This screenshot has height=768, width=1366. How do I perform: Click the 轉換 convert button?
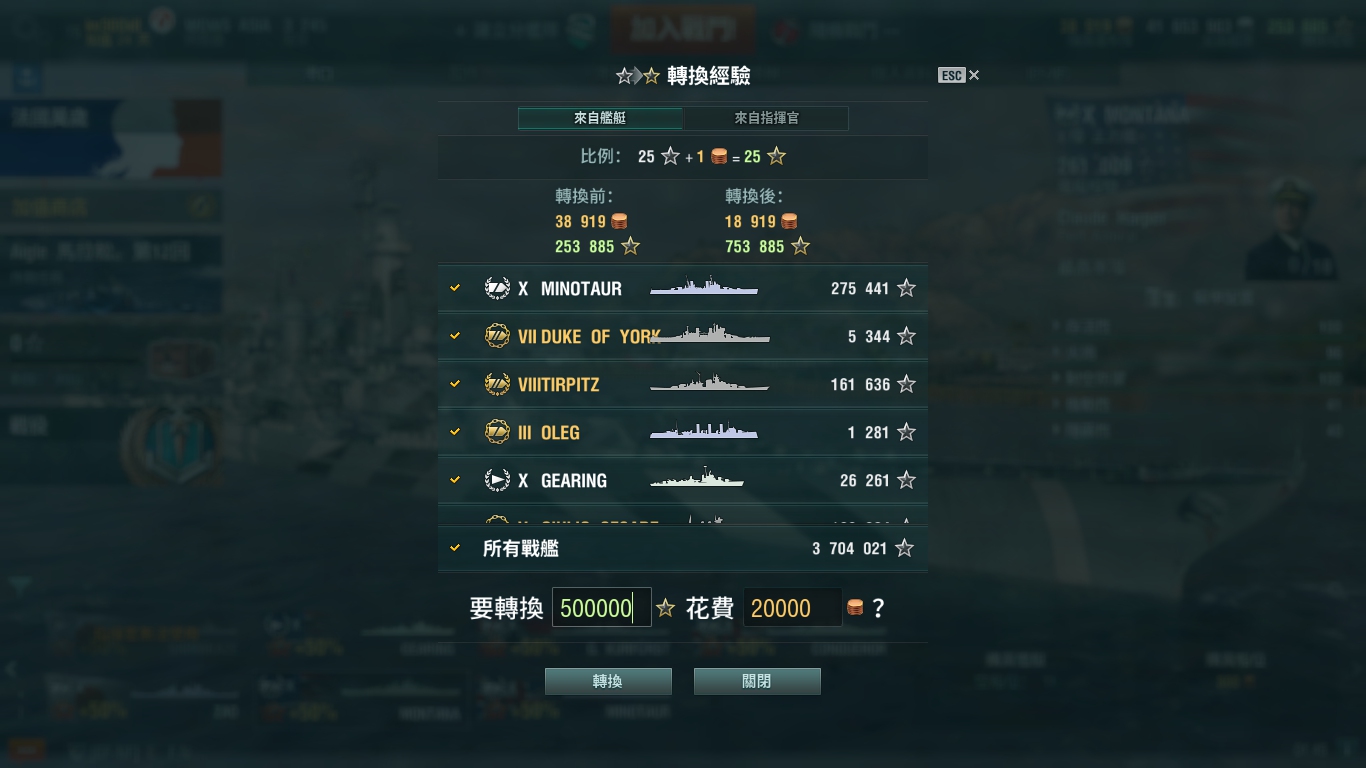pyautogui.click(x=608, y=681)
